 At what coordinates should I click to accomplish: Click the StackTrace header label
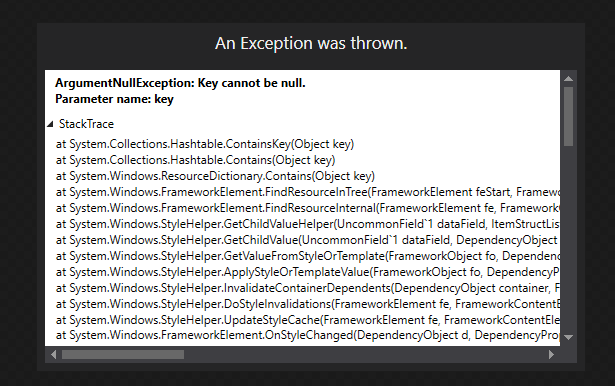click(x=86, y=124)
